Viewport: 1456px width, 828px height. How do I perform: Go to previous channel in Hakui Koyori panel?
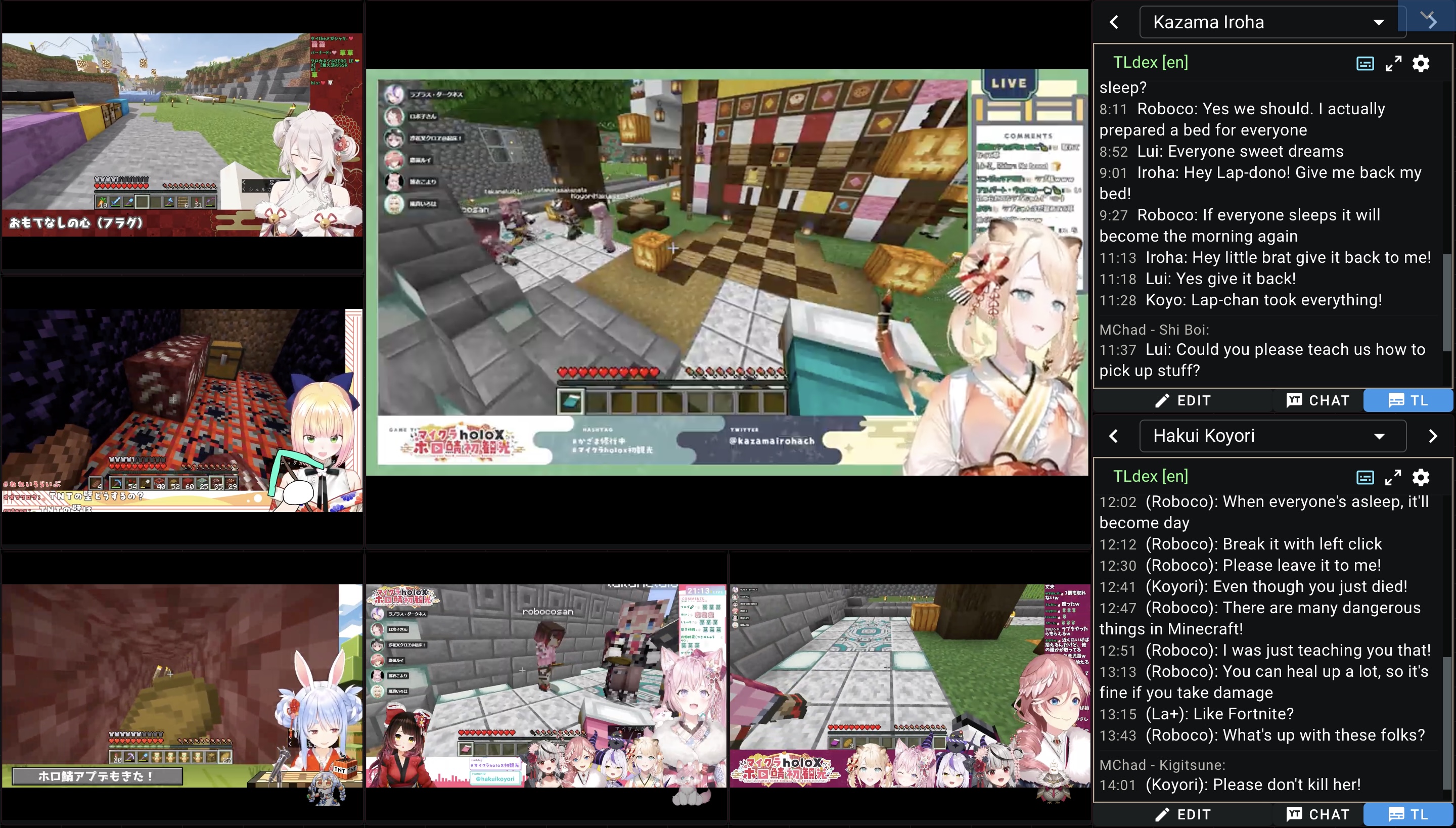[1114, 436]
